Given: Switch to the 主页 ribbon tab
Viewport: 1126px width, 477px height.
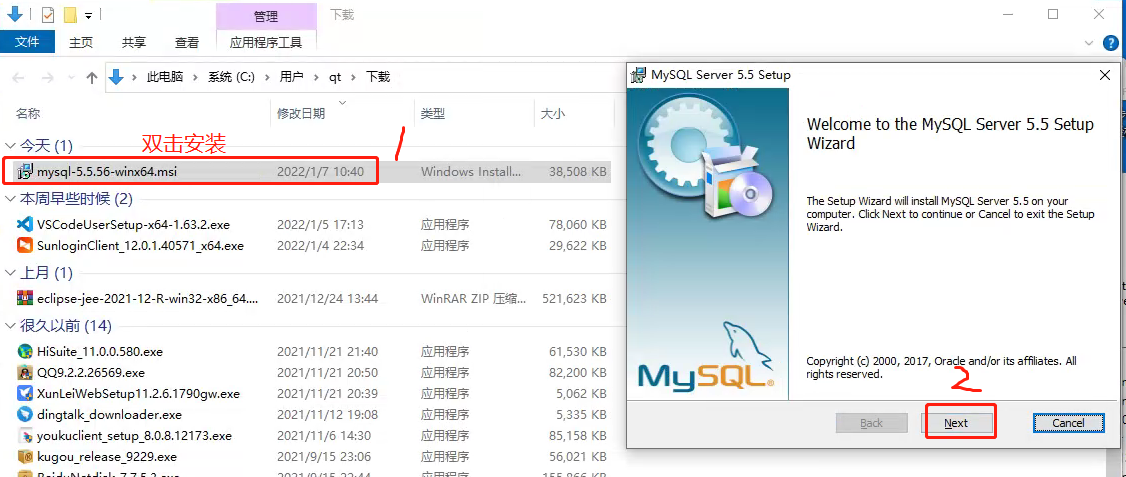Looking at the screenshot, I should pyautogui.click(x=80, y=42).
